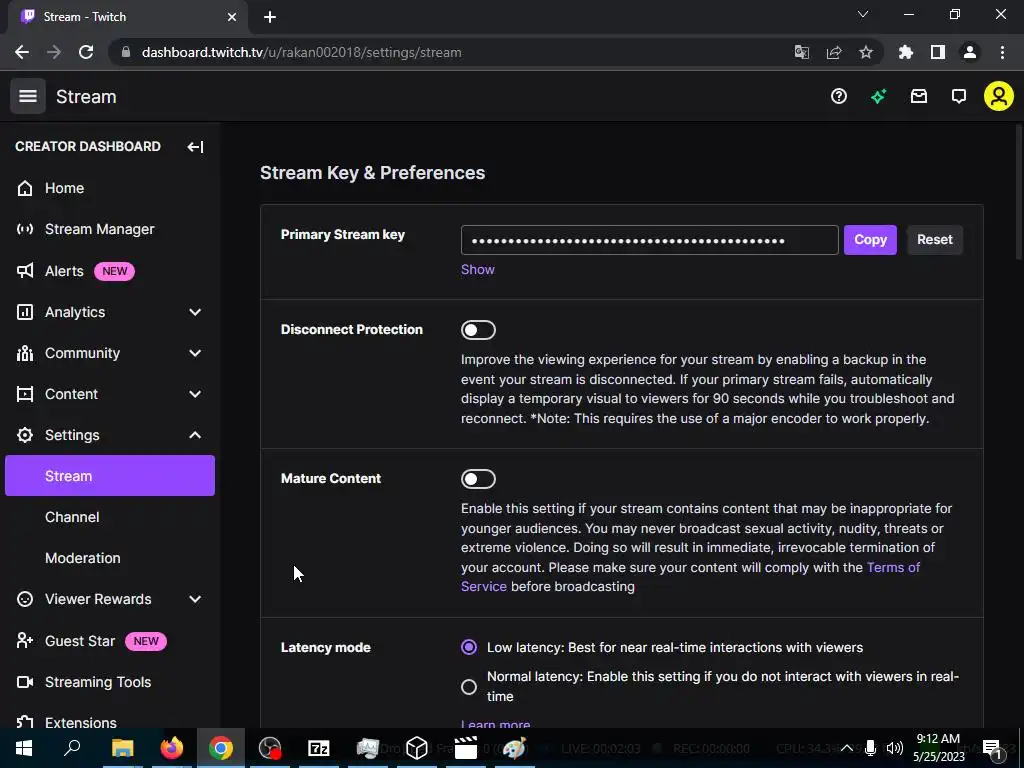Open the Terms of Service link
This screenshot has height=768, width=1024.
pyautogui.click(x=893, y=567)
